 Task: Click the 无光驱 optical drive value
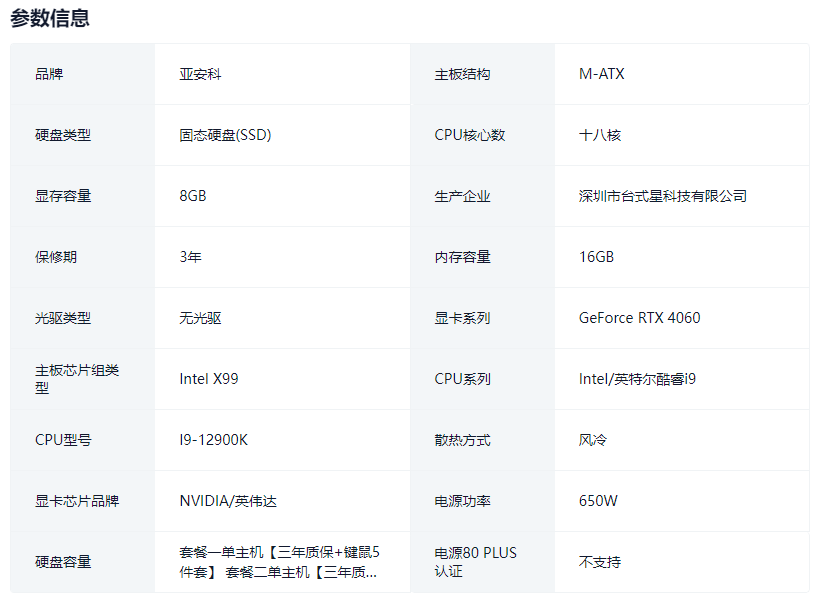point(200,318)
